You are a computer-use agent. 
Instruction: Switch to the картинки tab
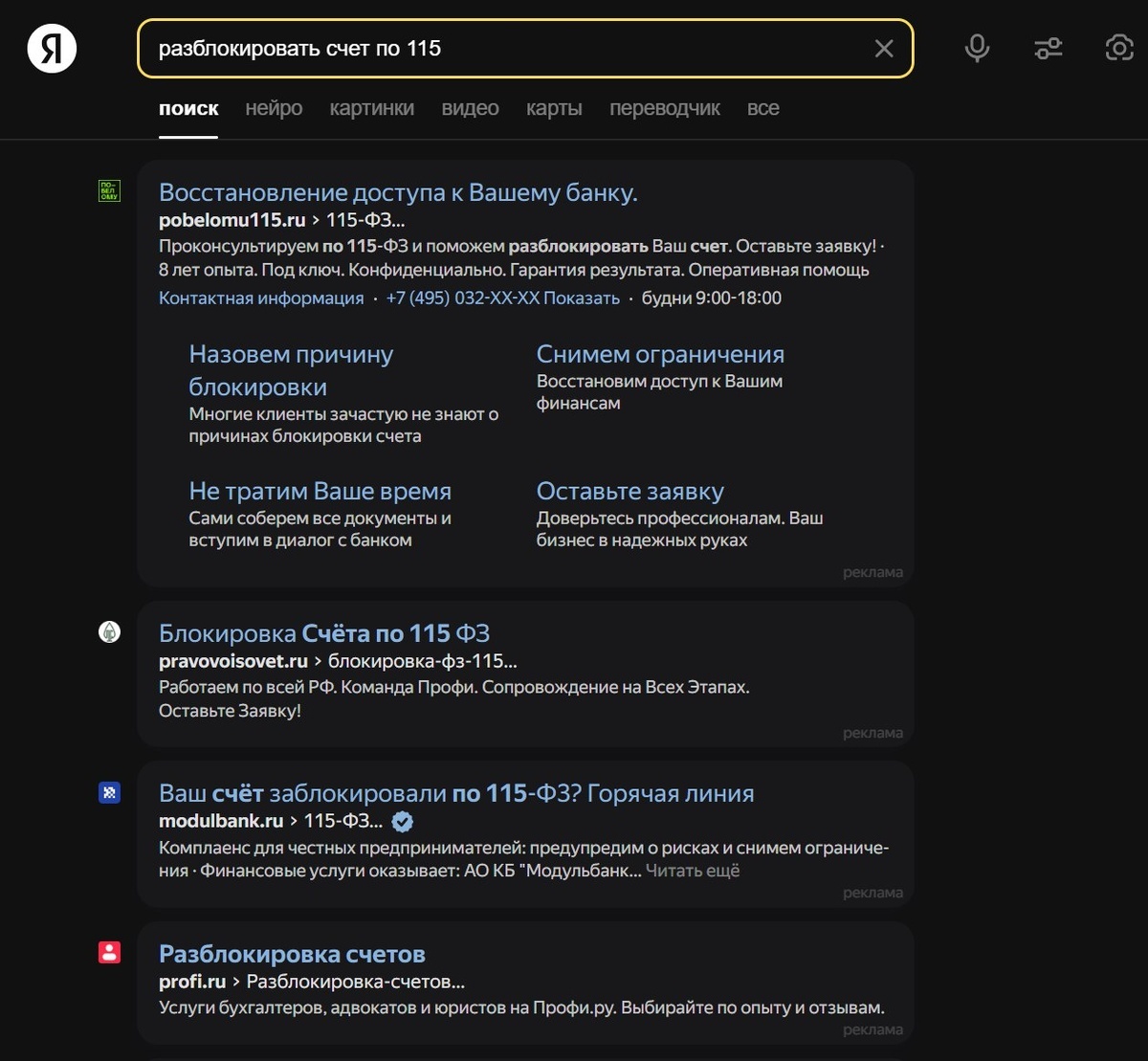coord(371,108)
